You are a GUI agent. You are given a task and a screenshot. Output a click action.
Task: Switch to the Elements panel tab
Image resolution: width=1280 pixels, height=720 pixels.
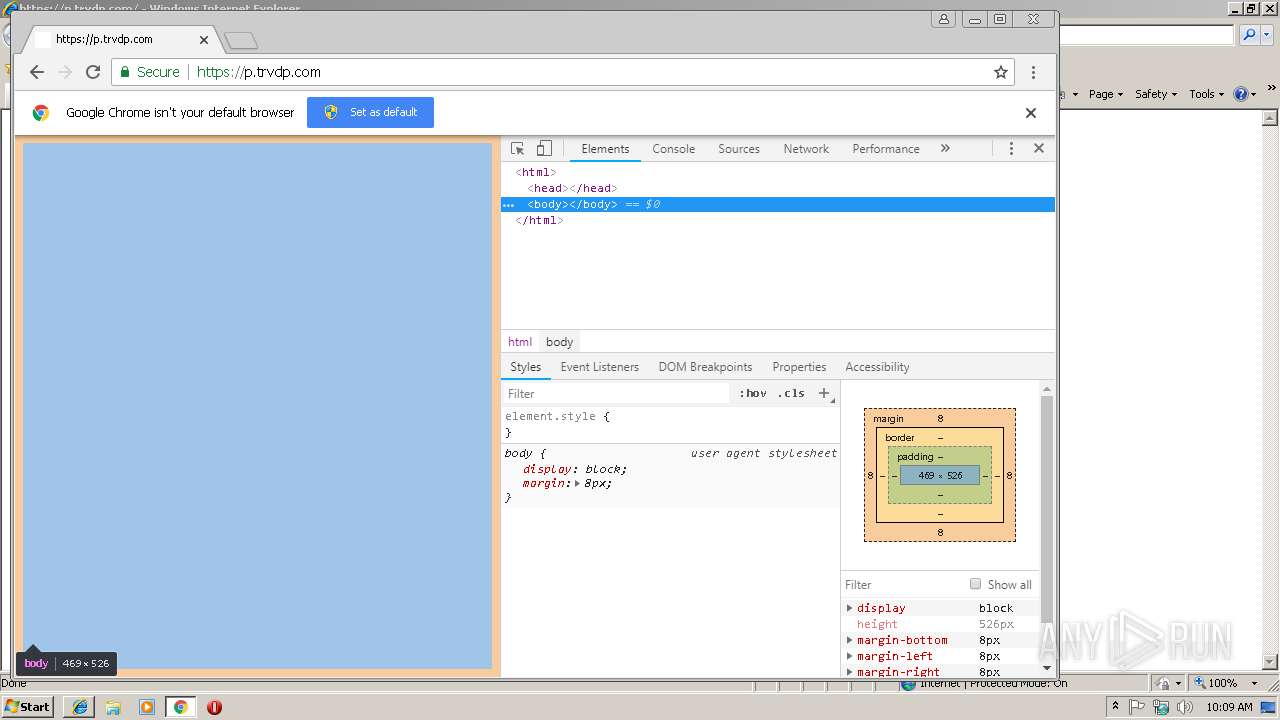(x=605, y=148)
